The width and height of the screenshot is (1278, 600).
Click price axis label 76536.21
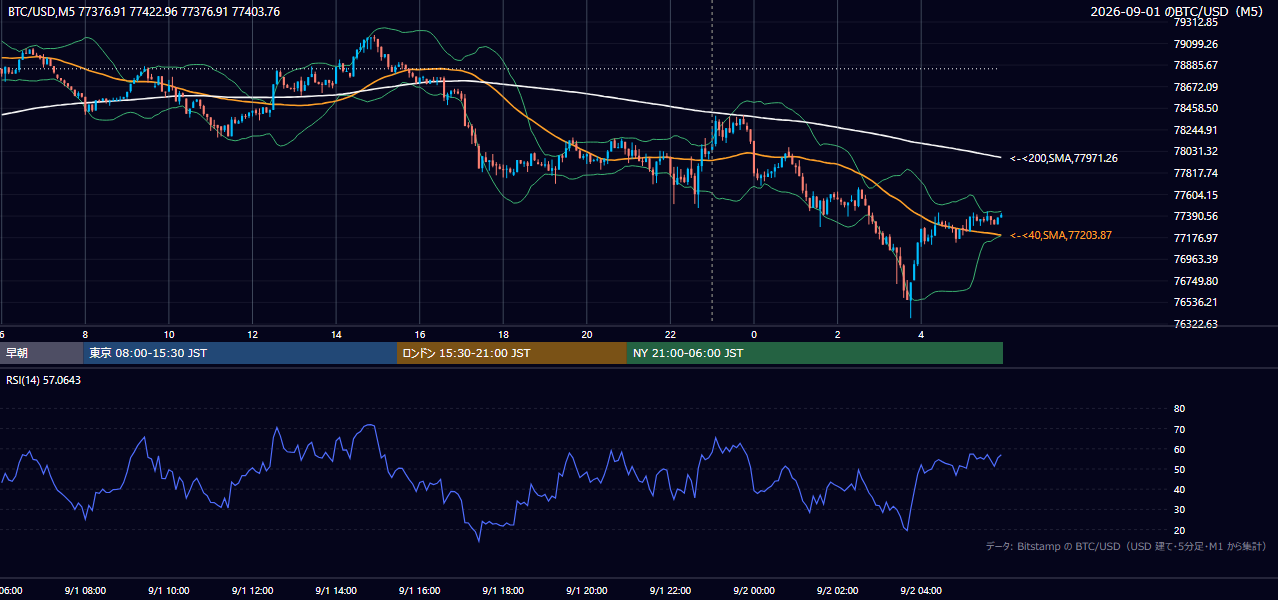[1196, 302]
